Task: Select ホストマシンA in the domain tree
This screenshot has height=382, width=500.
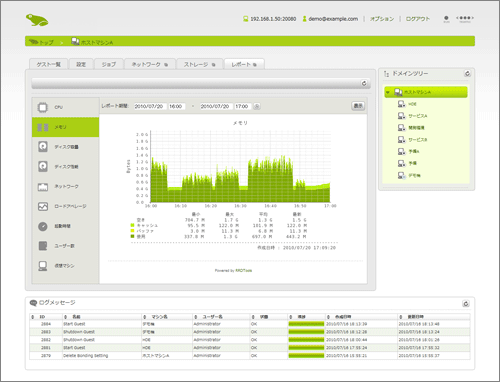Action: (x=426, y=92)
